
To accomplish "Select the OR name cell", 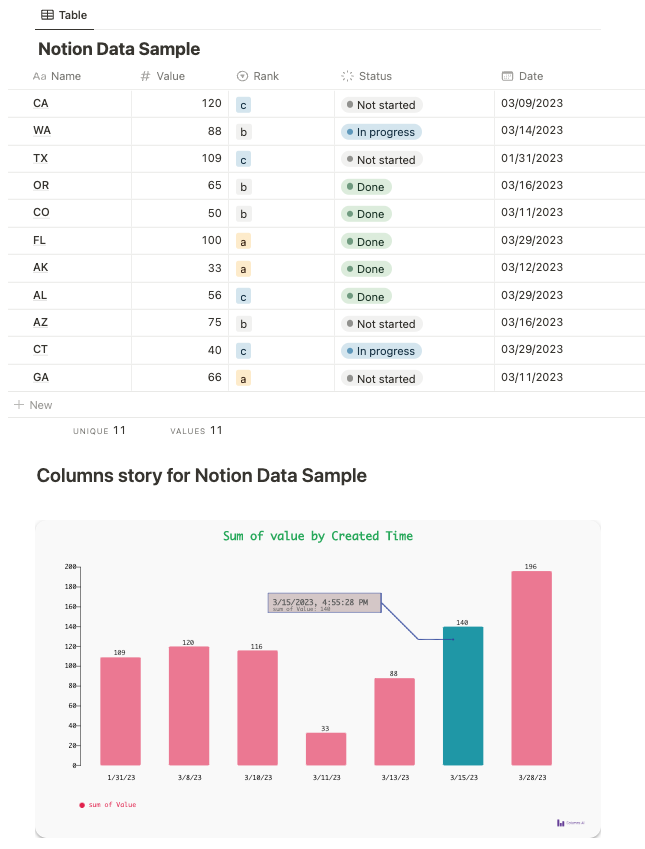I will pos(41,185).
